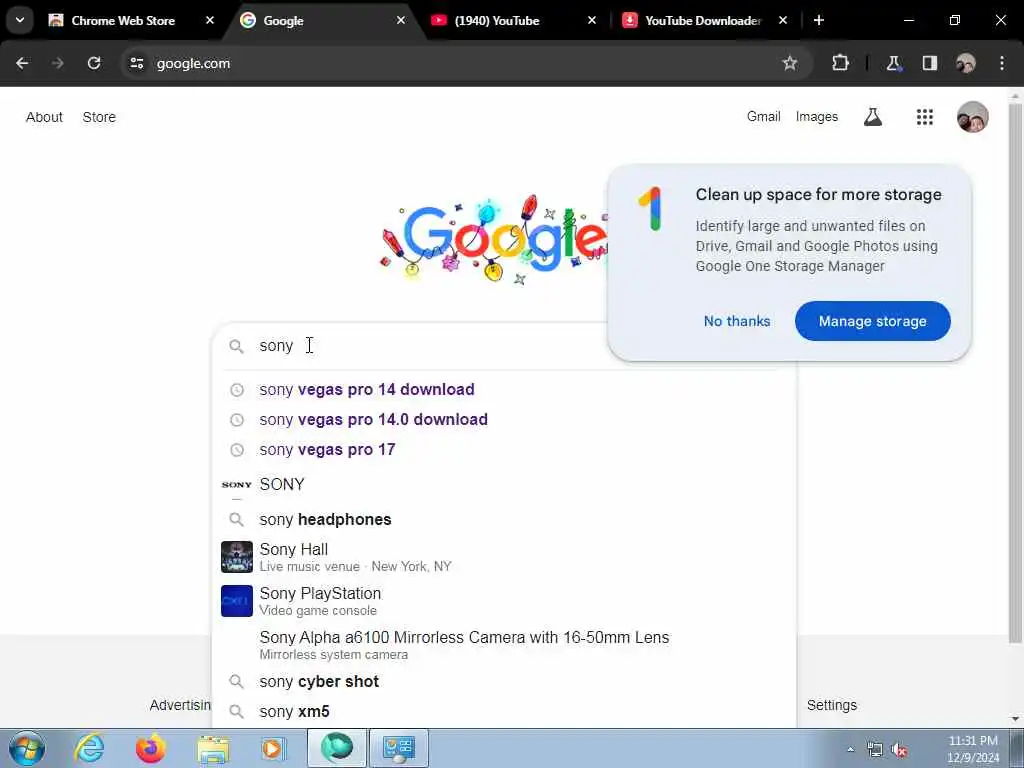Select suggestion sony vegas pro 14 download
The width and height of the screenshot is (1024, 768).
click(504, 389)
